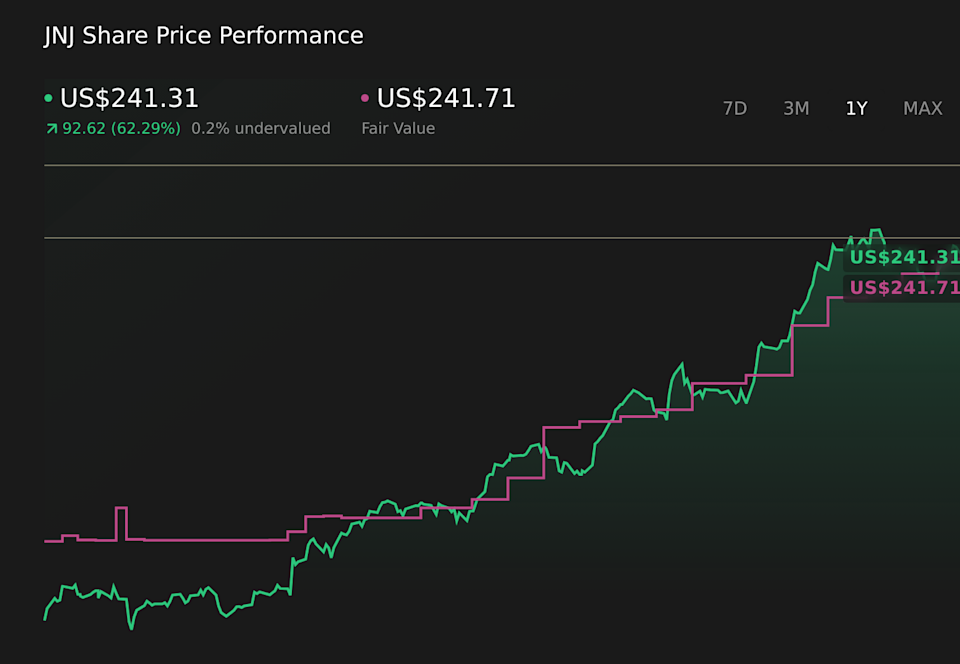Expand the MAX historical range
960x664 pixels.
click(922, 108)
